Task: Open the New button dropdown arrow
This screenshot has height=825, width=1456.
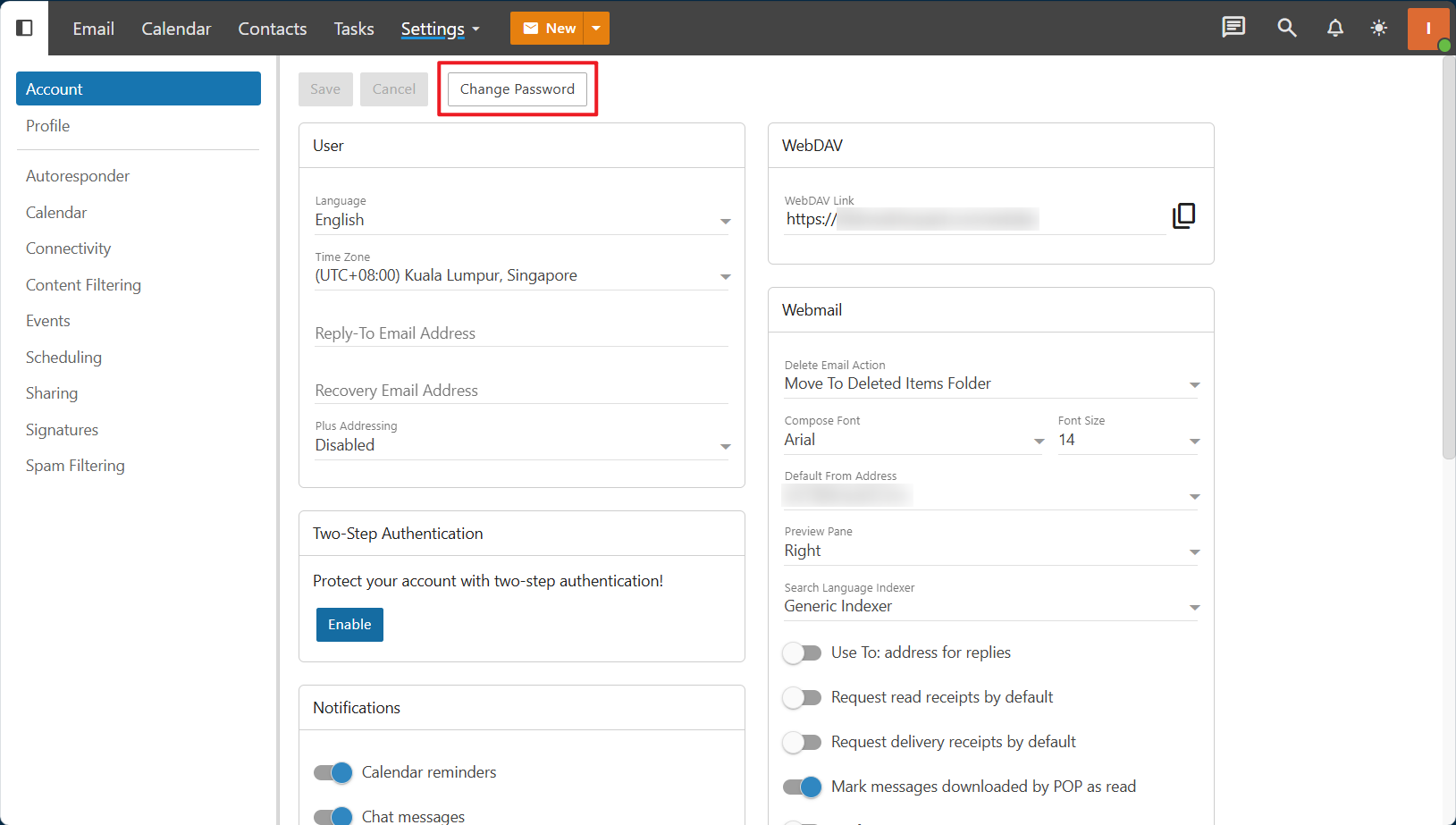Action: [x=596, y=29]
